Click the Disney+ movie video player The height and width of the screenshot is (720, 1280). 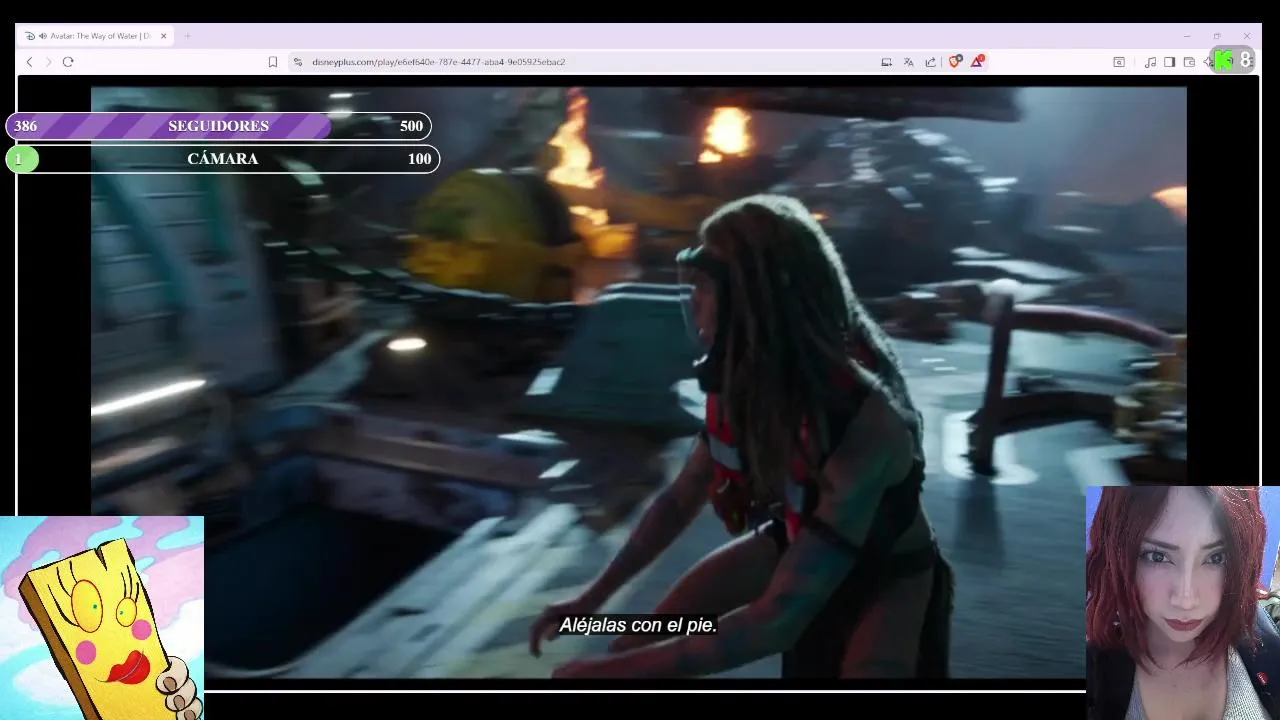638,382
